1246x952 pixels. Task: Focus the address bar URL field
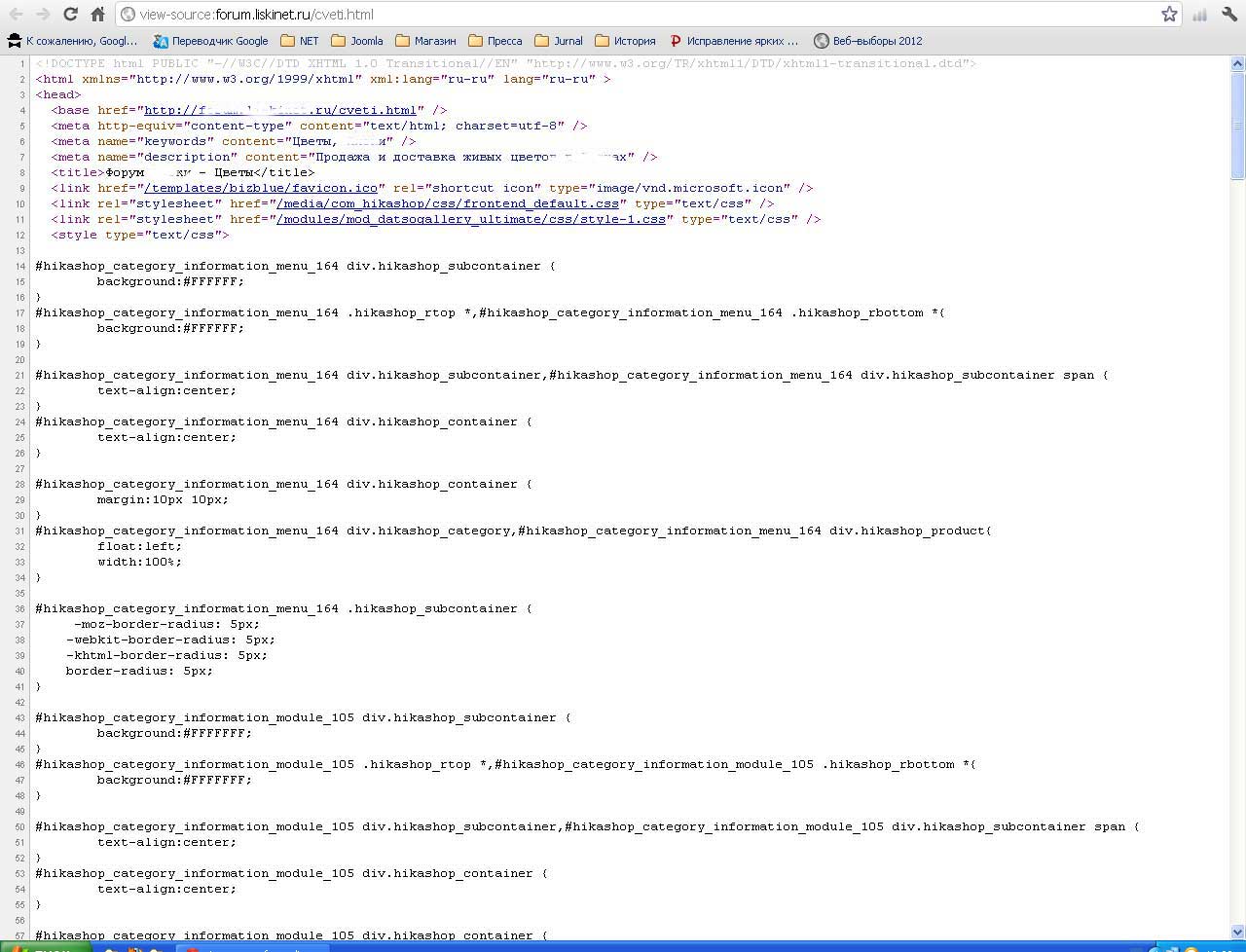(647, 15)
